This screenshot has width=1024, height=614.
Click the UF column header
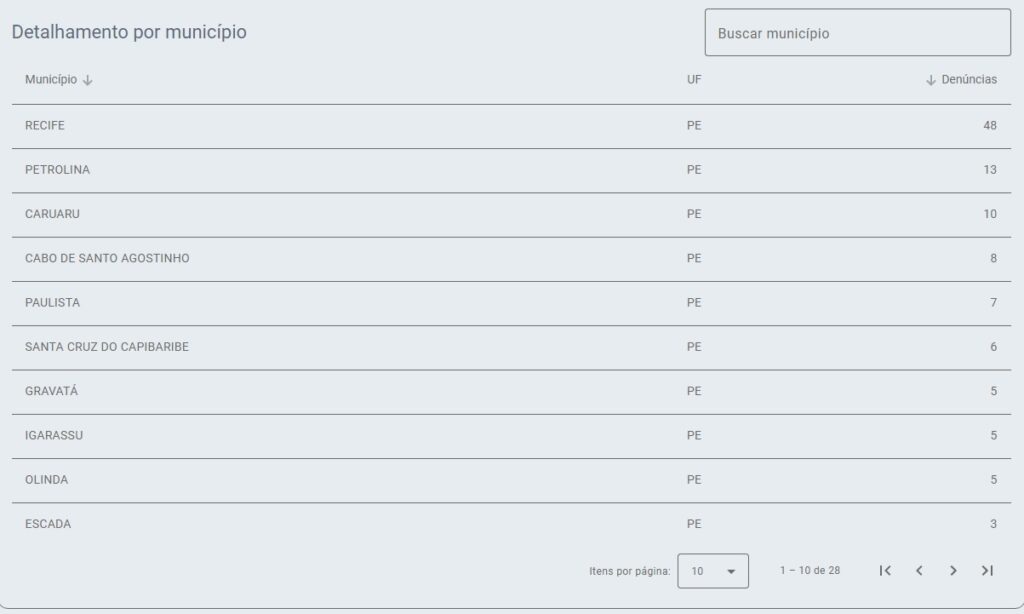694,80
